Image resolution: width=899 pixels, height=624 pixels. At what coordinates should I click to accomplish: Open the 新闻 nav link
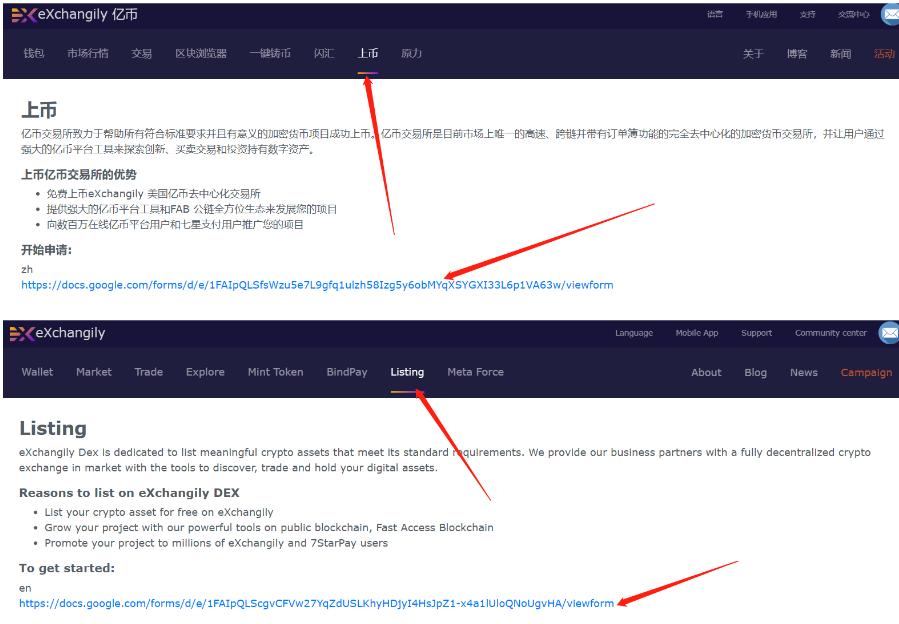point(841,54)
